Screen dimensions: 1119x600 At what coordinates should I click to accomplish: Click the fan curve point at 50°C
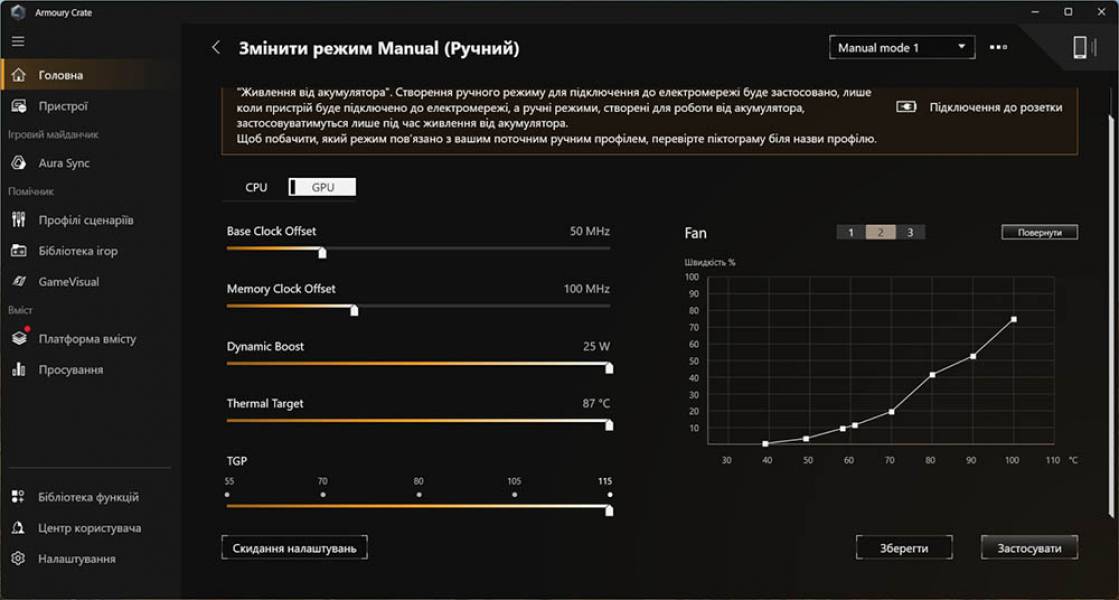point(806,439)
